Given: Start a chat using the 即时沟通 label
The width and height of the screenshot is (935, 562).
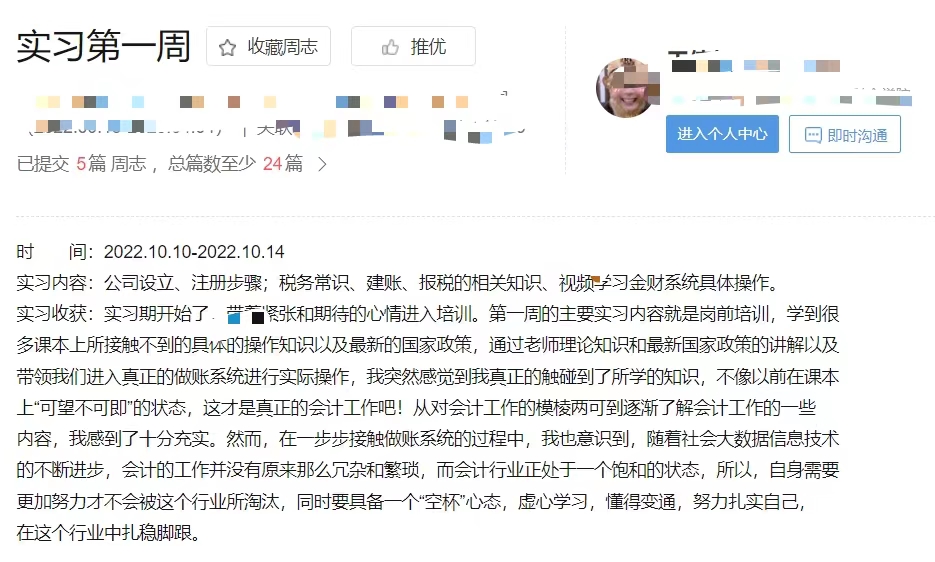Looking at the screenshot, I should click(x=857, y=135).
